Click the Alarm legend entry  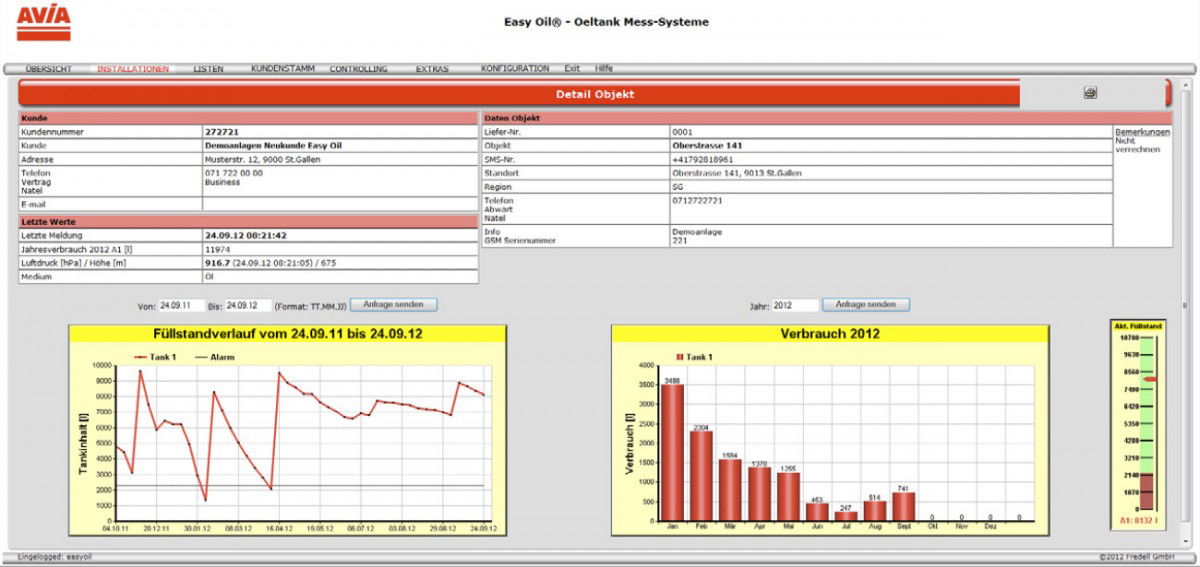click(217, 356)
